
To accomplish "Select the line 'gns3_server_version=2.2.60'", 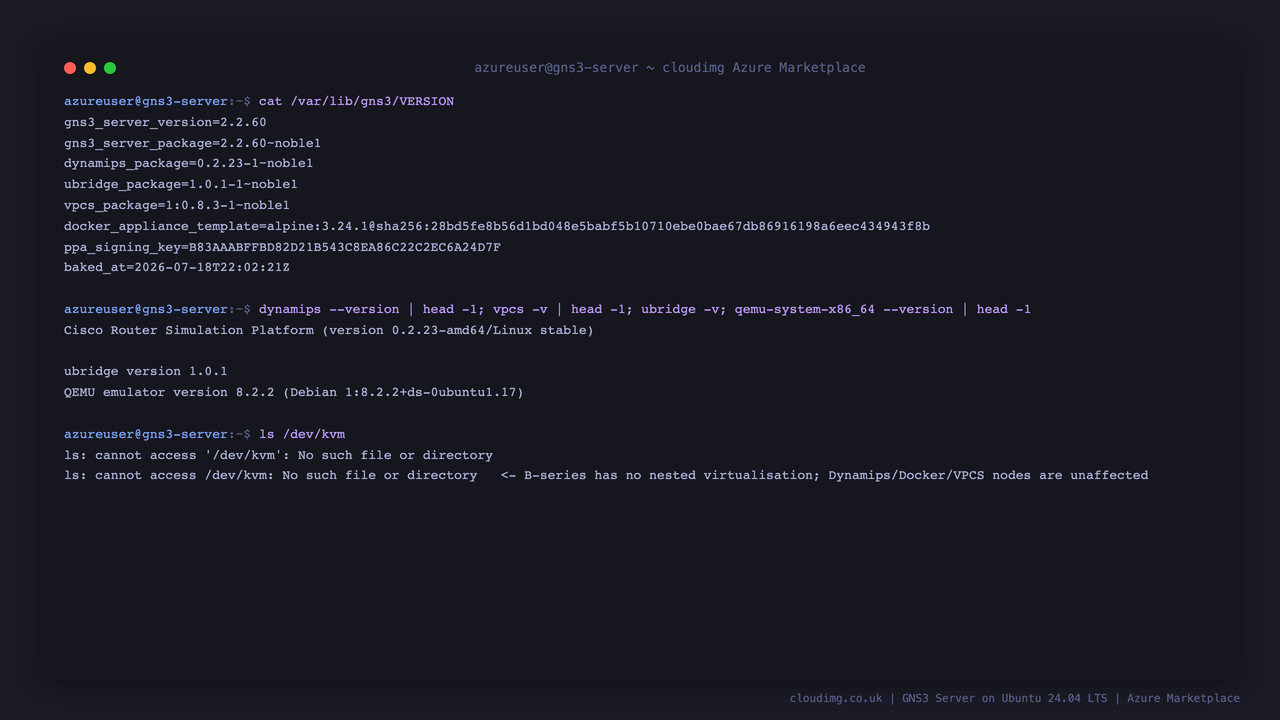I will coord(165,122).
